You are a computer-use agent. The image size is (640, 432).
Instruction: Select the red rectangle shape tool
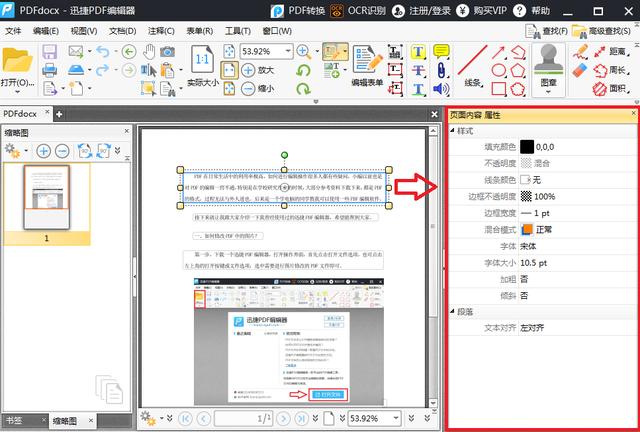pyautogui.click(x=499, y=89)
